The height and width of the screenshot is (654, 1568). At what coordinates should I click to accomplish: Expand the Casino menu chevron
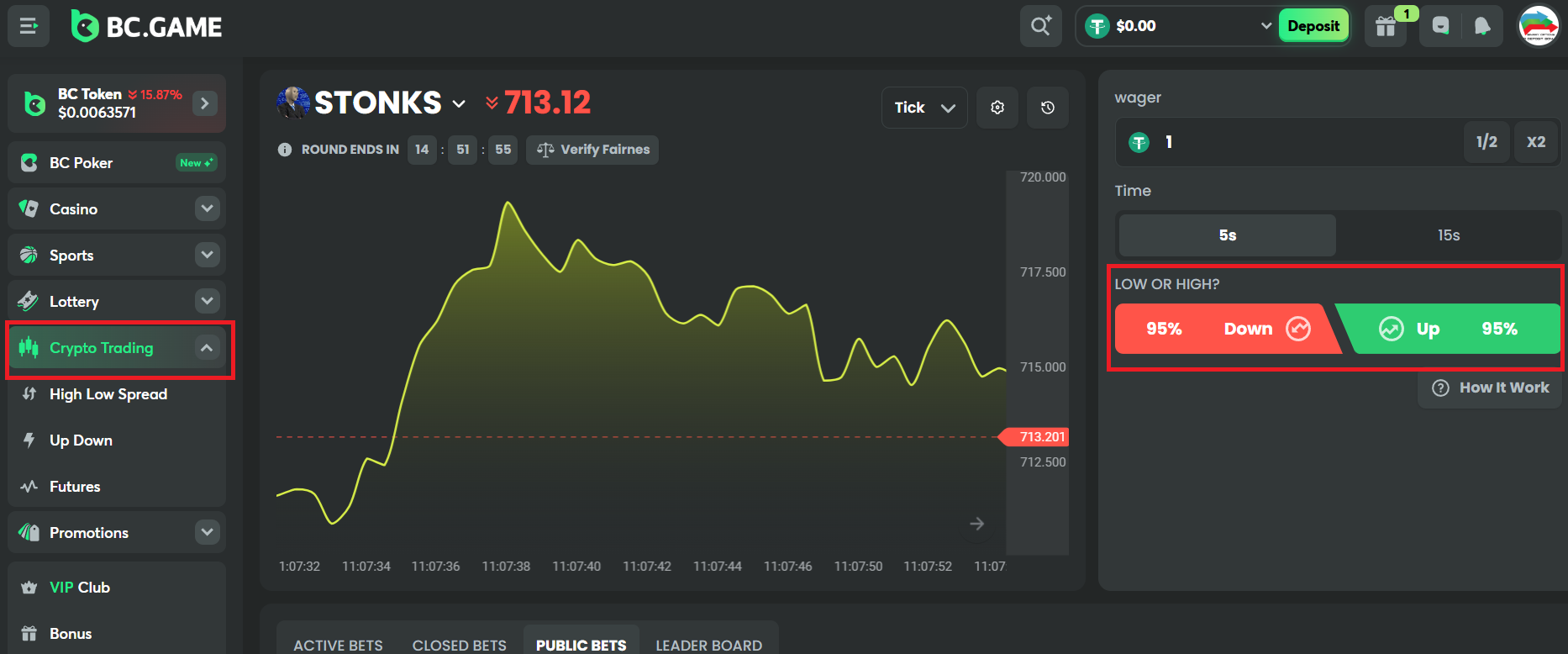tap(208, 208)
